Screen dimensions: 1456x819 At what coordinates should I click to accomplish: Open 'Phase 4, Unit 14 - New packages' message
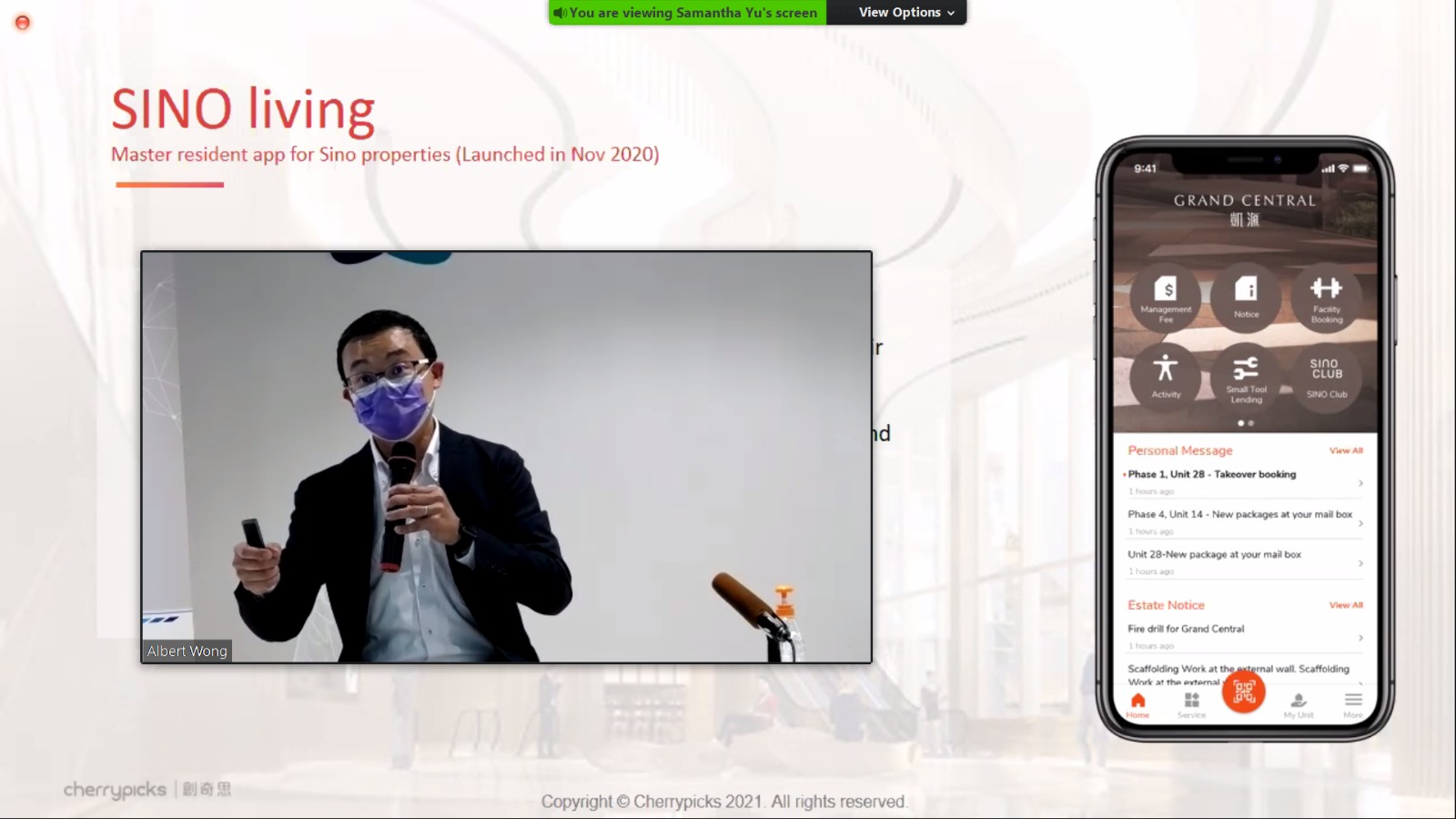[x=1244, y=522]
